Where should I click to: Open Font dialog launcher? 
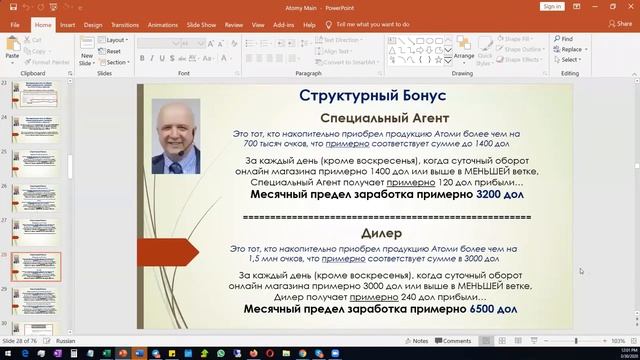(x=237, y=73)
